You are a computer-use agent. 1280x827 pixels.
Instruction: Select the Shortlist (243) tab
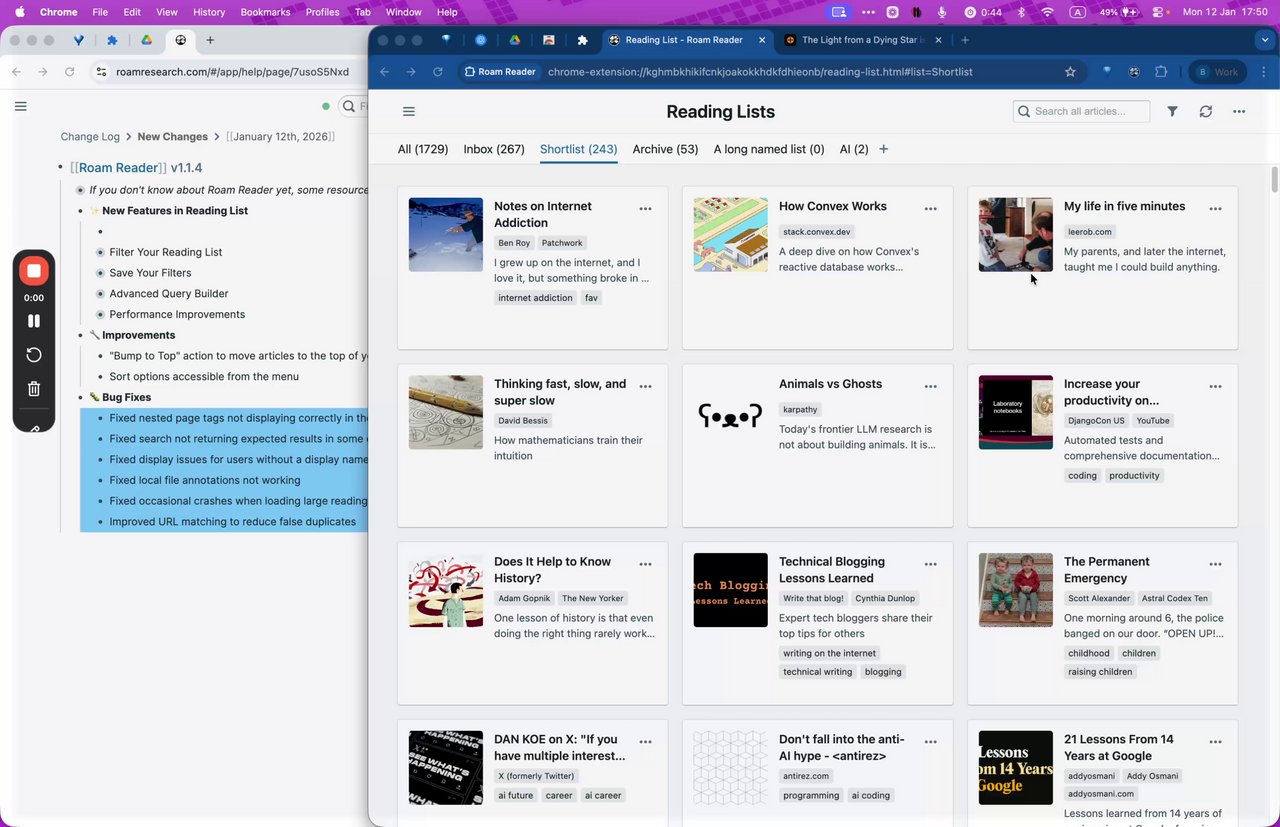[578, 149]
